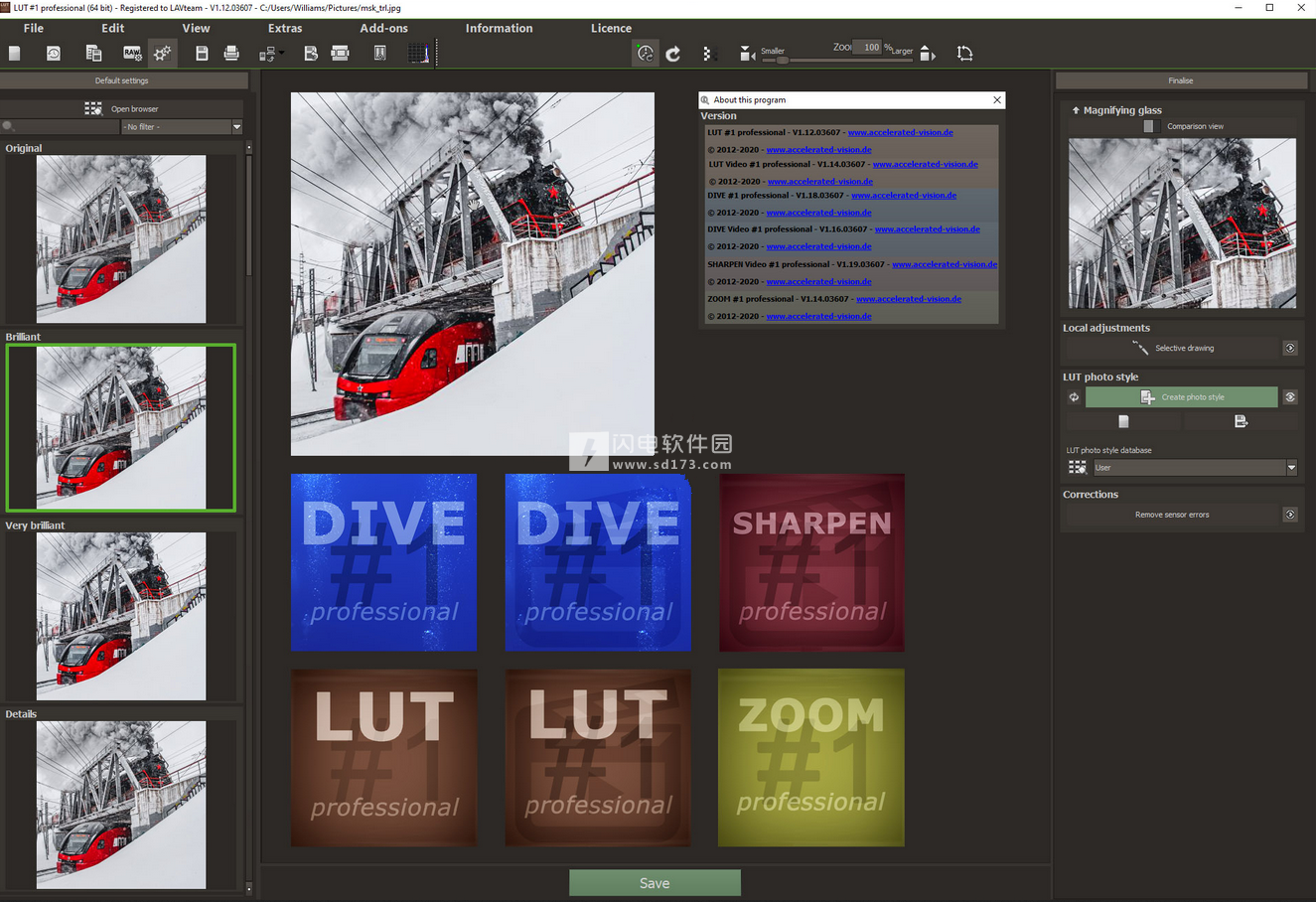Image resolution: width=1316 pixels, height=902 pixels.
Task: Open the ZOOM #1 professional website link
Action: pos(909,299)
